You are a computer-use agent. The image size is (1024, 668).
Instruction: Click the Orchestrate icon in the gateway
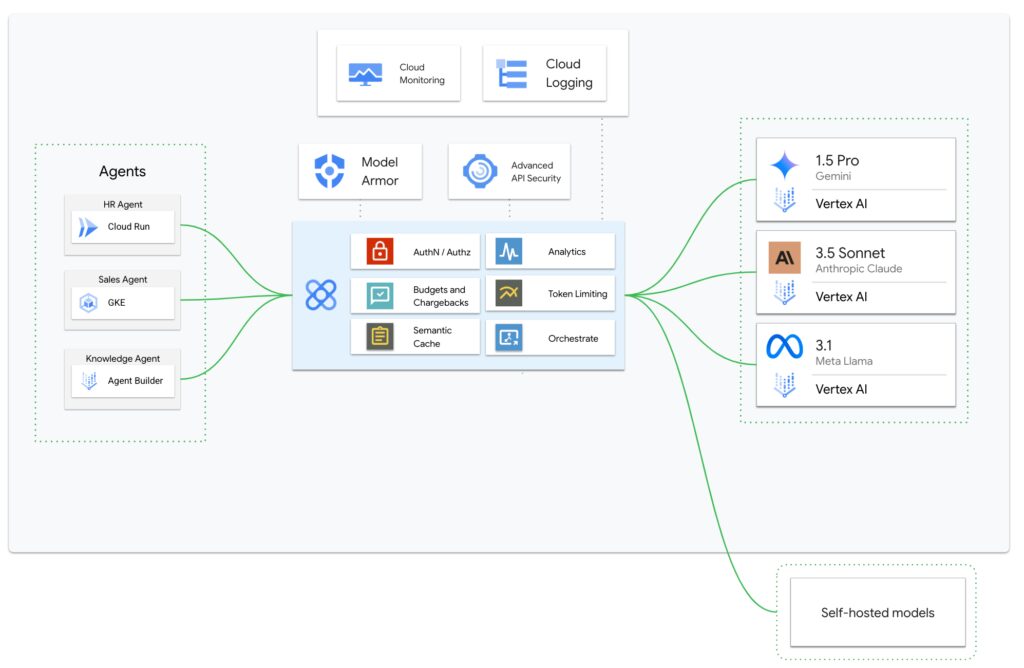[x=508, y=338]
